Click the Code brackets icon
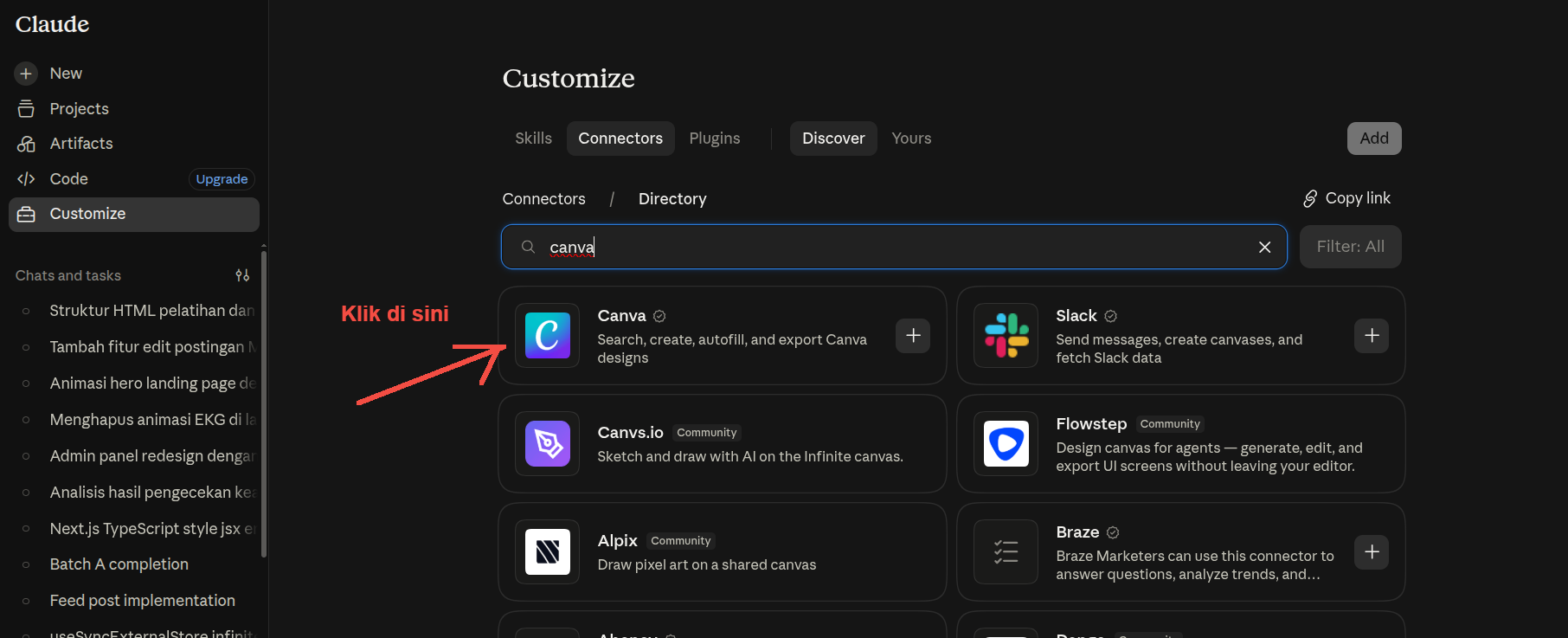Viewport: 1568px width, 638px height. coord(26,179)
